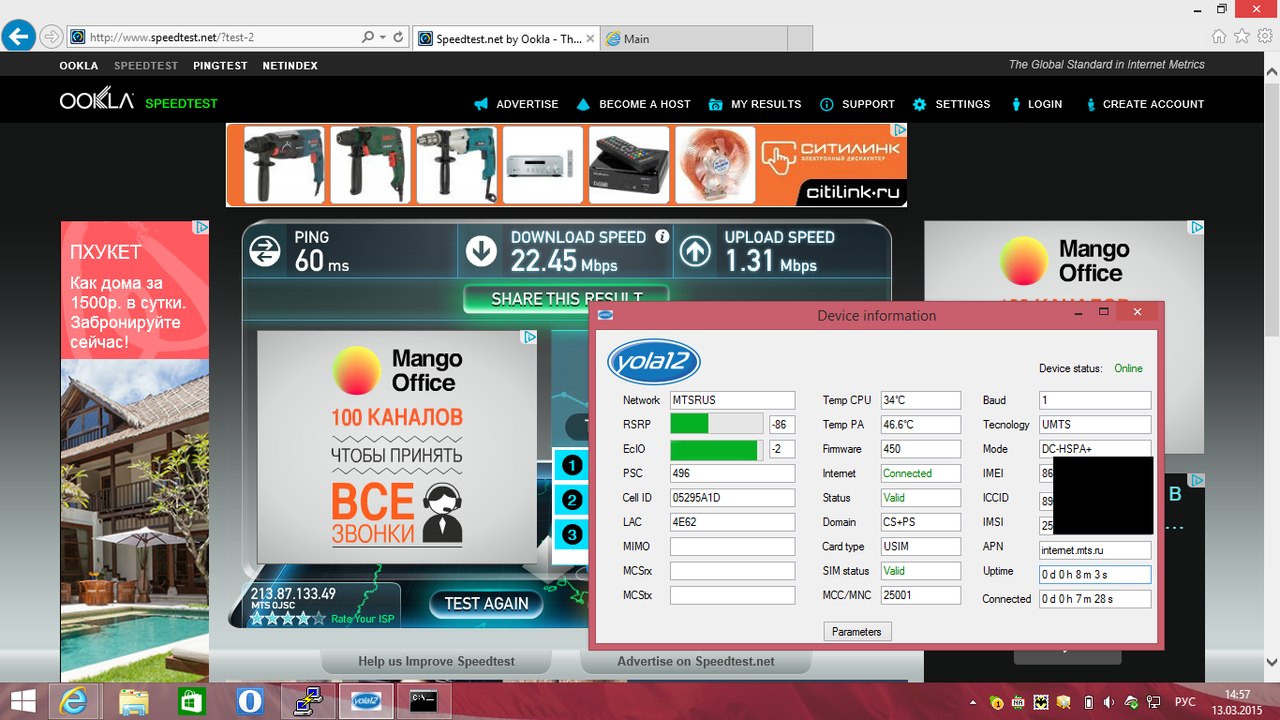Click the yota logo in Device information
This screenshot has height=720, width=1280.
point(654,362)
